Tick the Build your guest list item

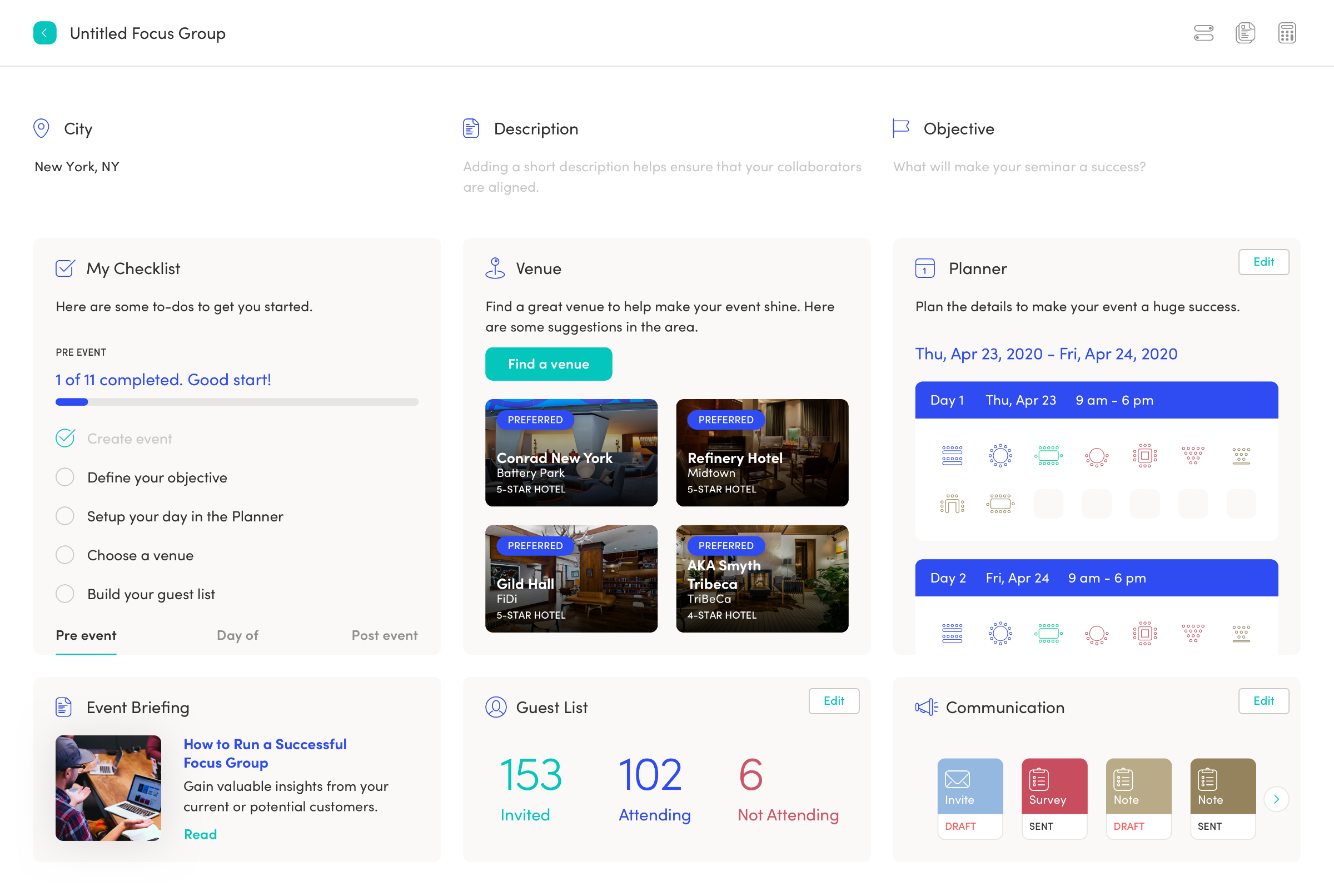(x=65, y=594)
